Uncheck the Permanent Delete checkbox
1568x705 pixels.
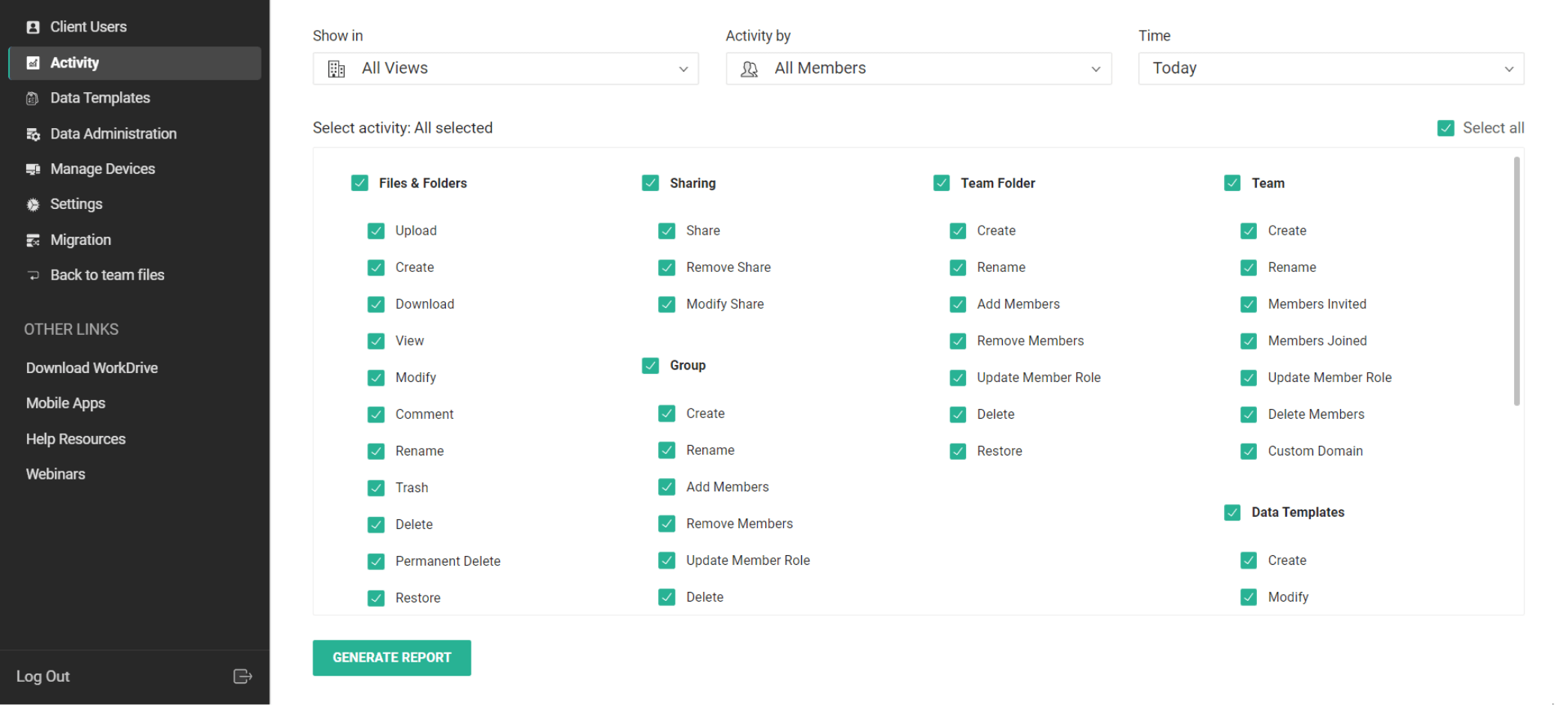pyautogui.click(x=376, y=561)
